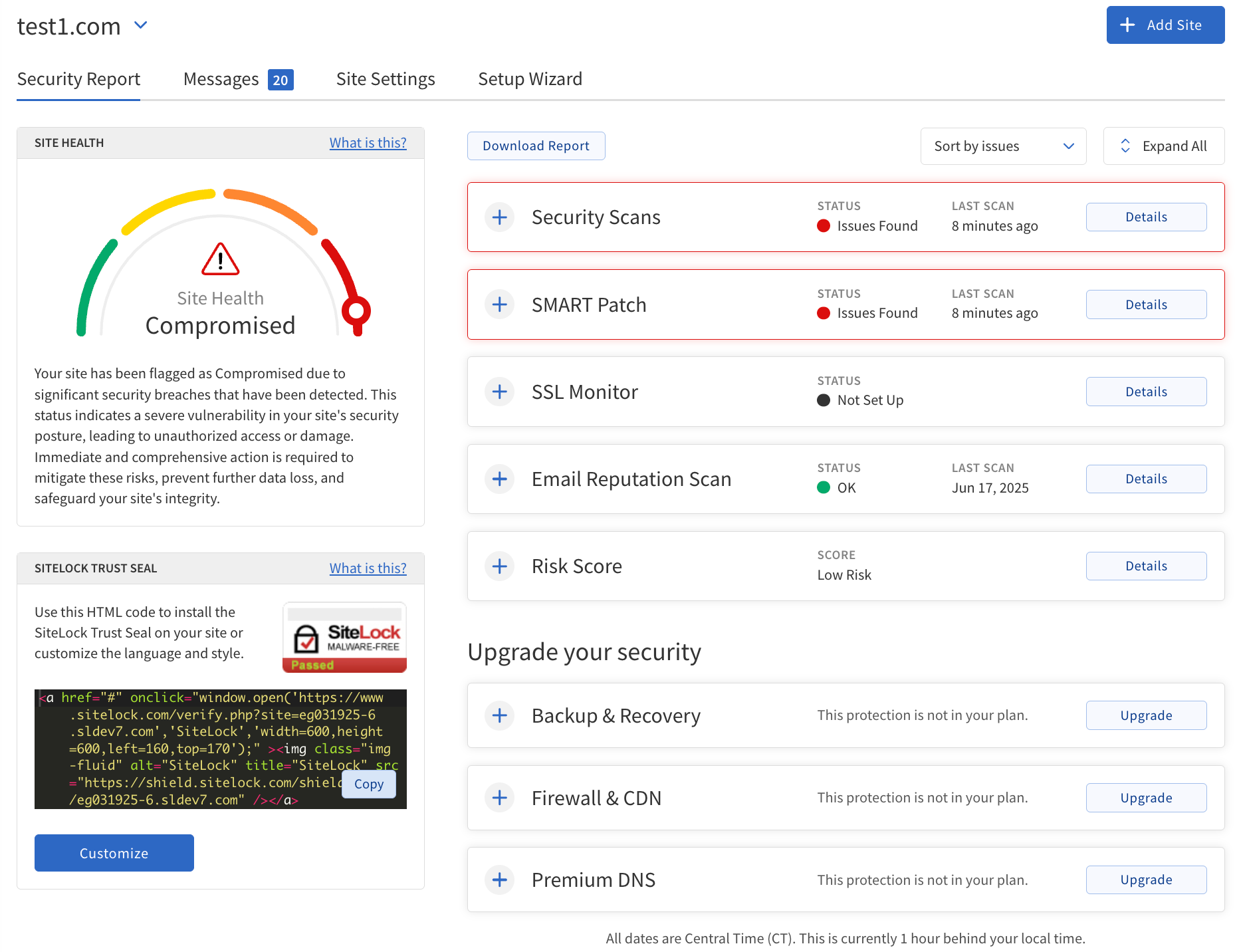
Task: Open the Sort by issues dropdown
Action: point(1003,146)
